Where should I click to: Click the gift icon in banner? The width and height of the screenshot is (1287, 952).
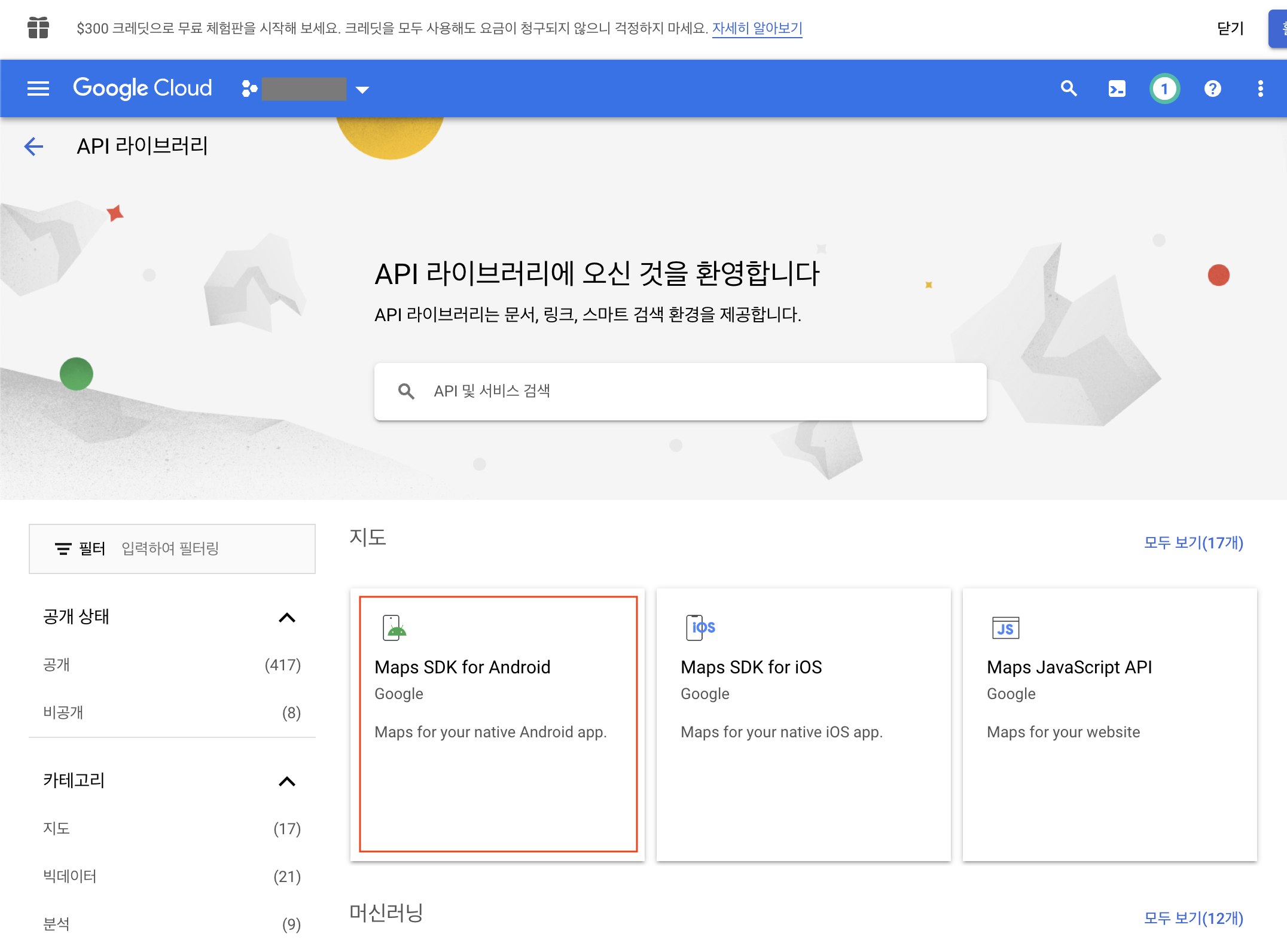click(x=38, y=28)
